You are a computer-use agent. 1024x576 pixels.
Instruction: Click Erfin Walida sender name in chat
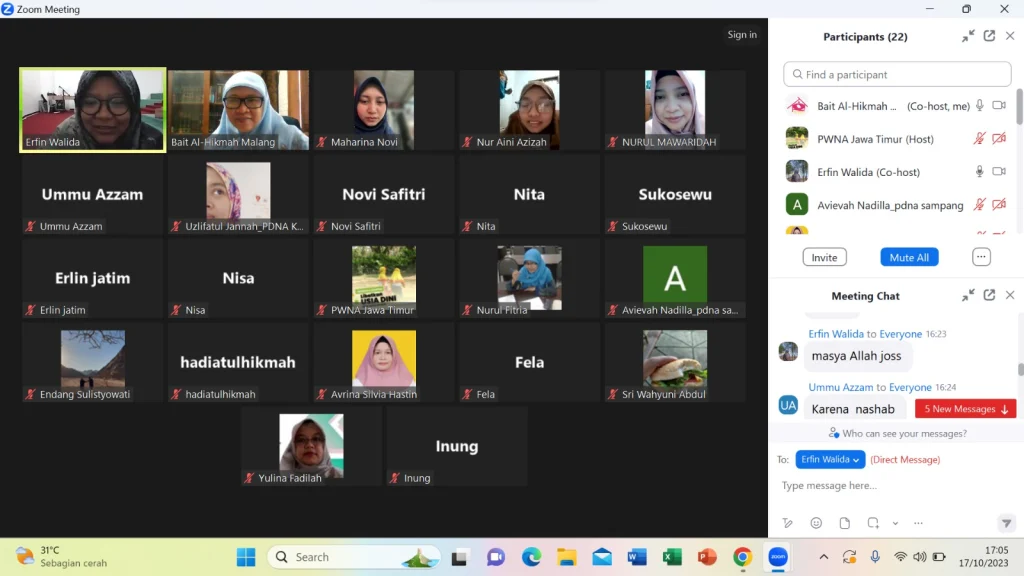[x=836, y=334]
